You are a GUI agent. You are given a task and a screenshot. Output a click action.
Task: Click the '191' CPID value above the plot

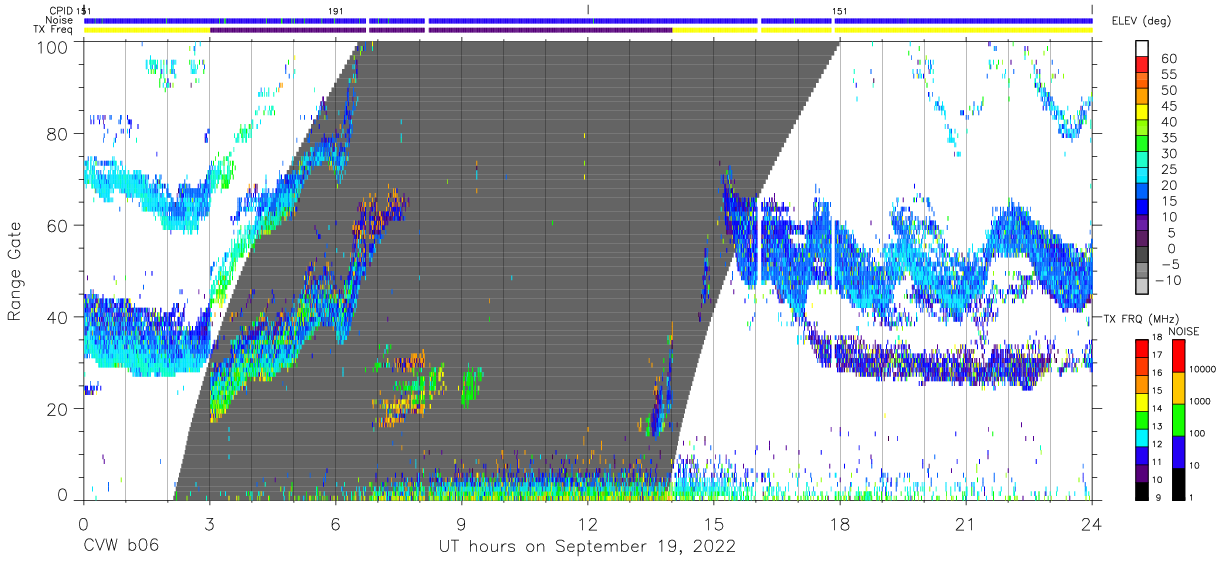[337, 11]
